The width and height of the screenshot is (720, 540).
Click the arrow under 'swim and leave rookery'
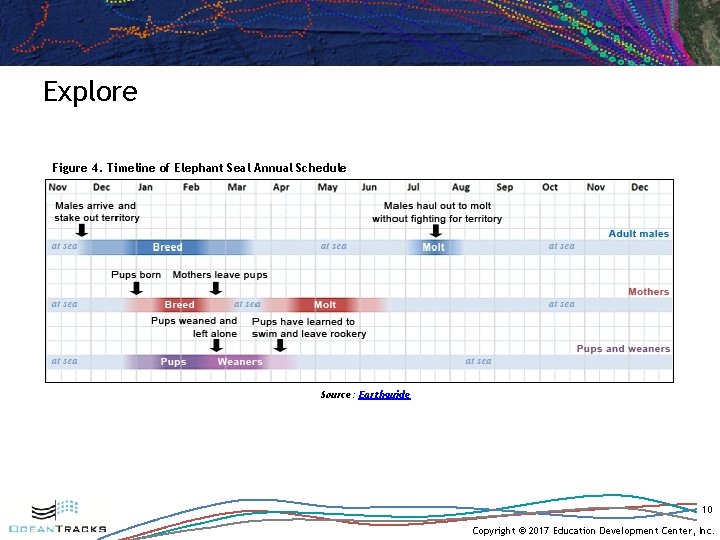280,345
